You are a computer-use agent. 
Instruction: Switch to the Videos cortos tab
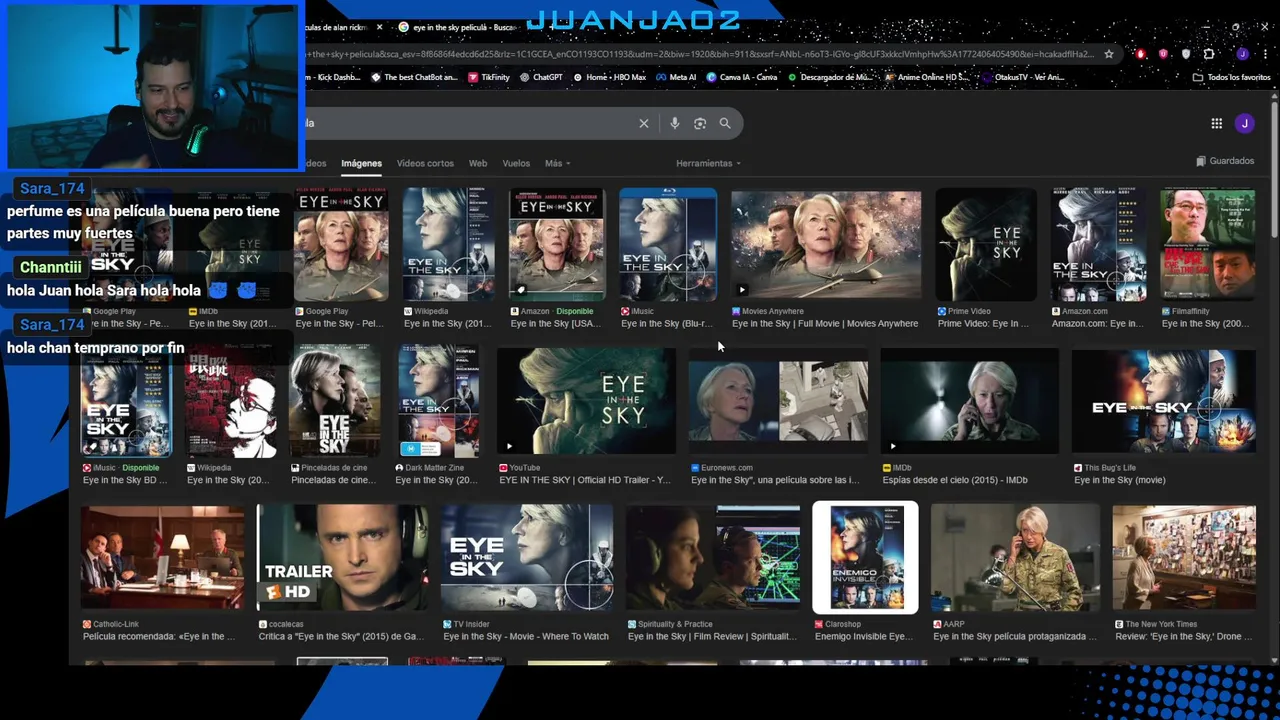tap(425, 163)
